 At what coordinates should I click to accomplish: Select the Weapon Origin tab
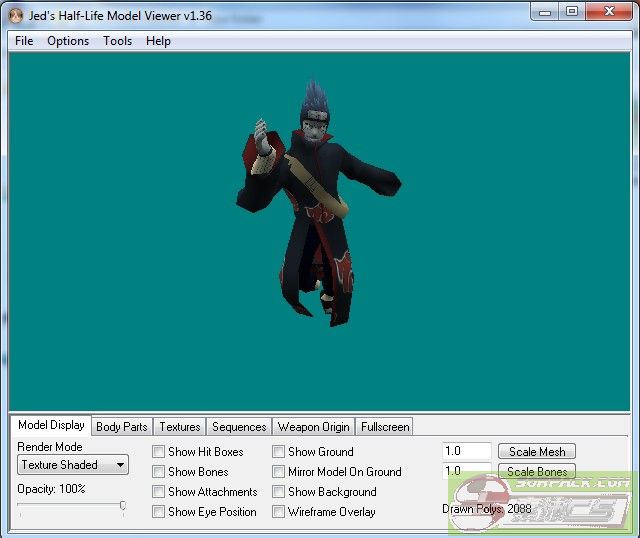pos(313,427)
